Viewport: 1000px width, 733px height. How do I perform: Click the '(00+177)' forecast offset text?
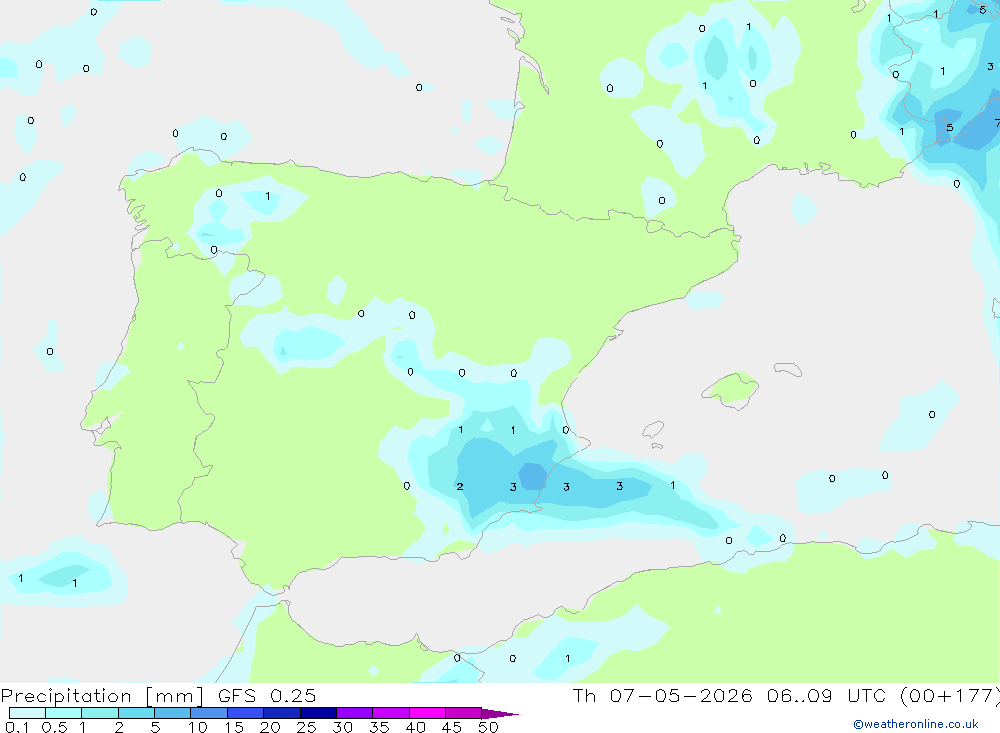(x=950, y=696)
